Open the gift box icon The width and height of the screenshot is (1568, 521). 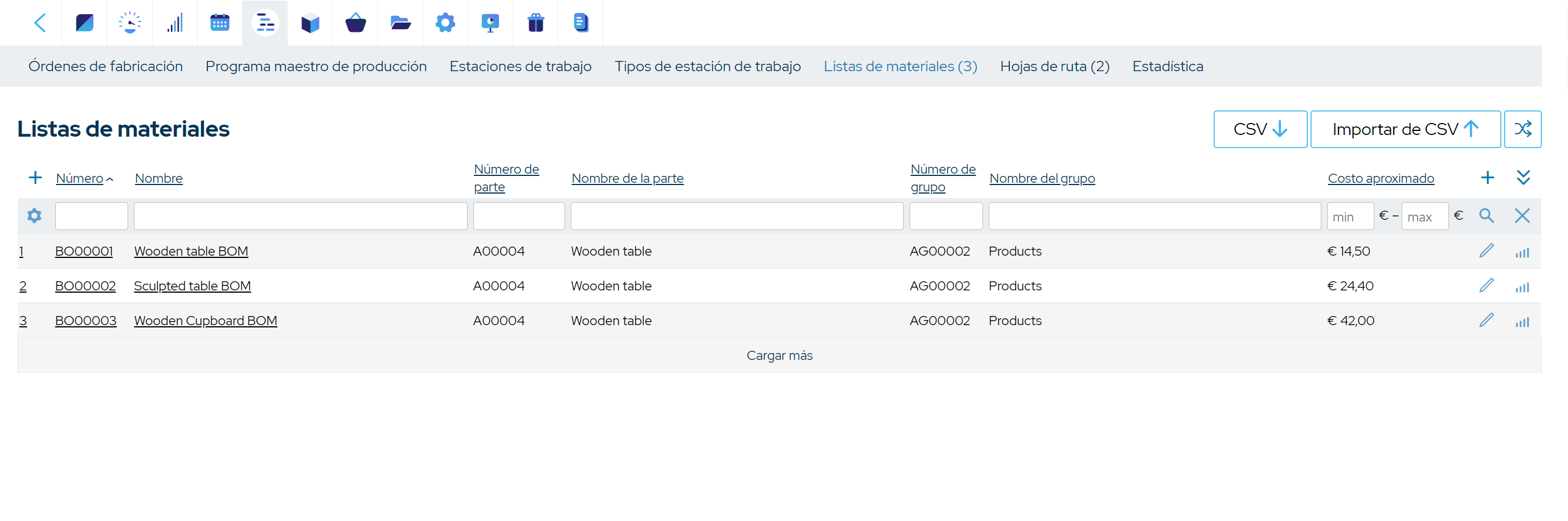tap(535, 23)
